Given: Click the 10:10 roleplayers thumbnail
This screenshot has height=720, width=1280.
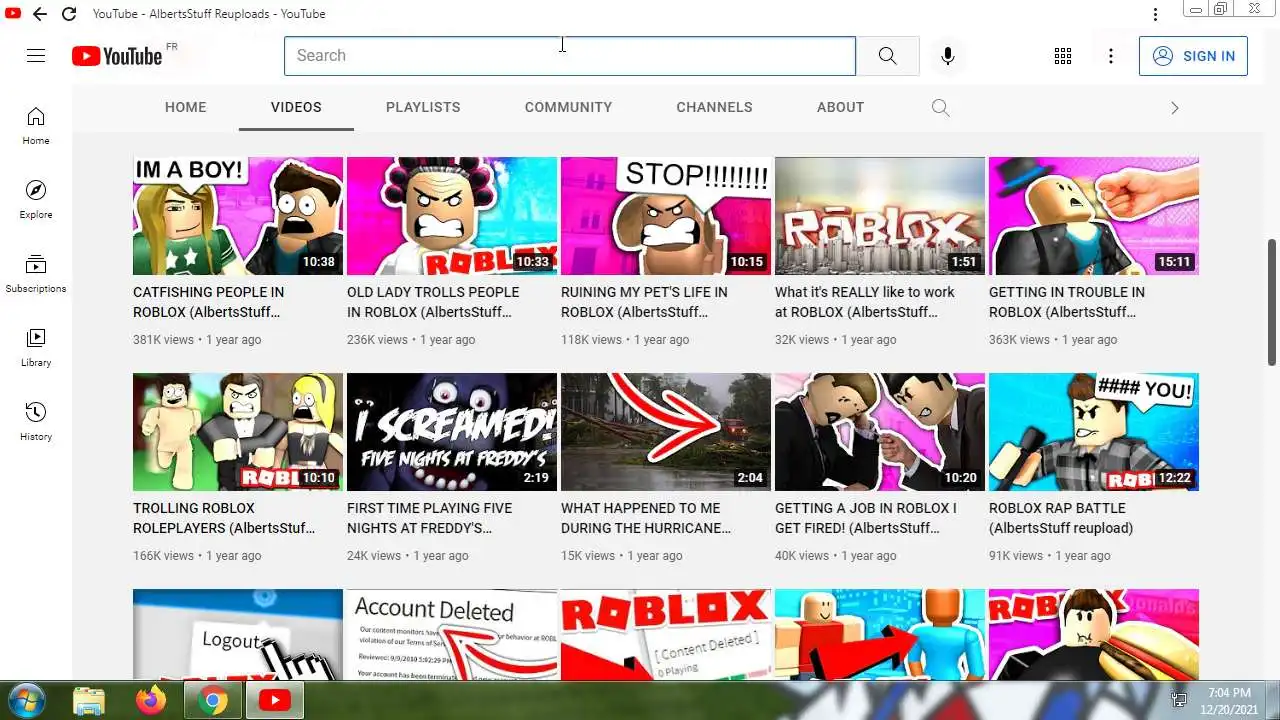Looking at the screenshot, I should [x=238, y=432].
